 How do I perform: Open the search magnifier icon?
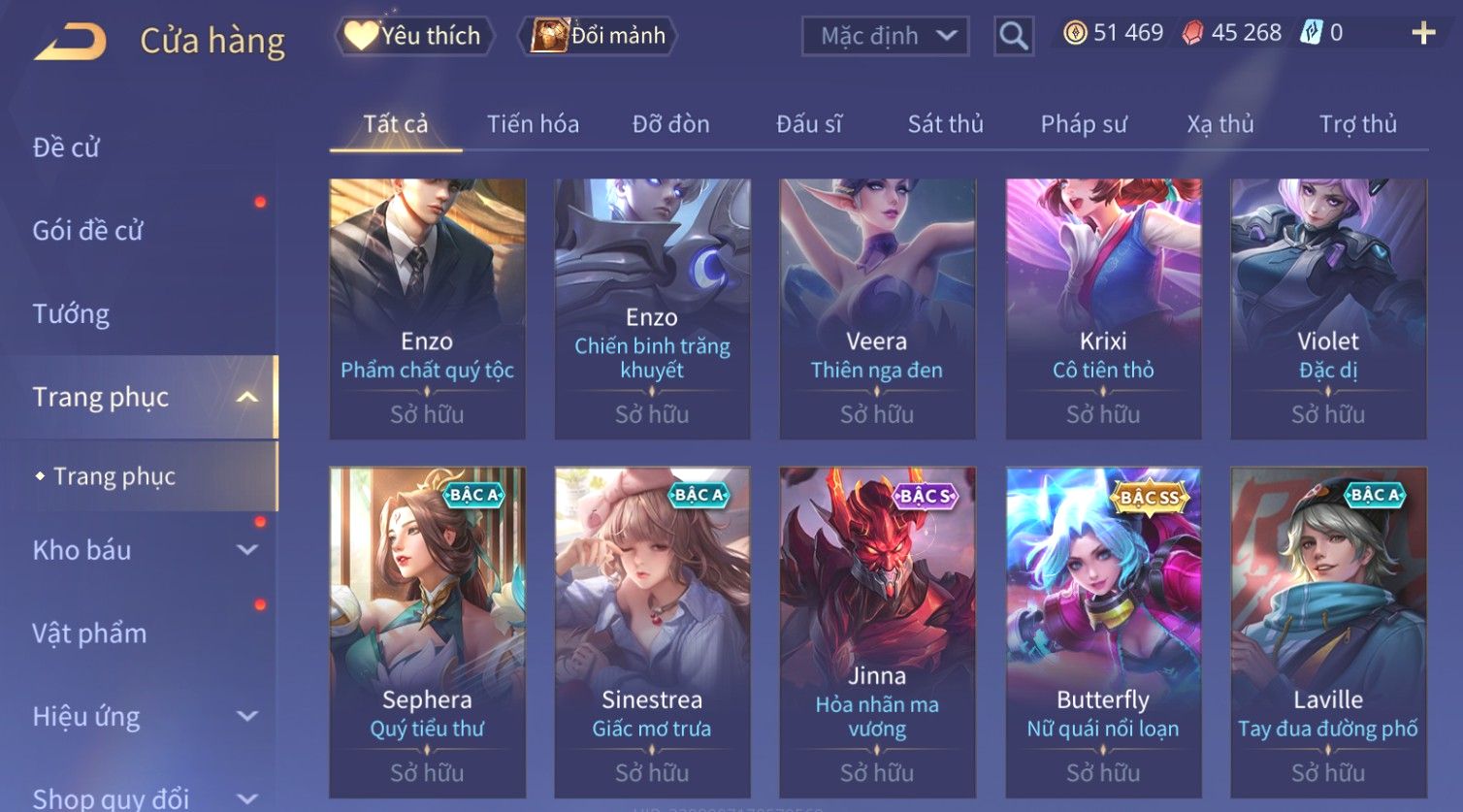click(x=1013, y=36)
